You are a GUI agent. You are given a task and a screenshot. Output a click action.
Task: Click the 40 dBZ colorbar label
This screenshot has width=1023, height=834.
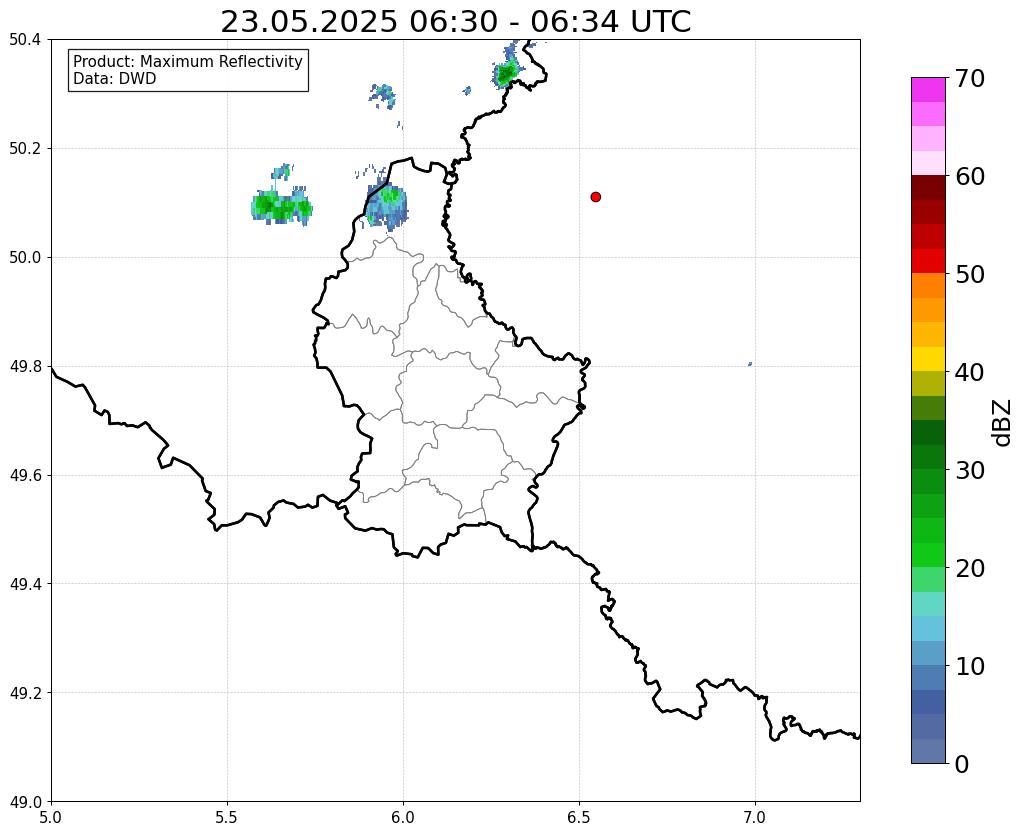(970, 372)
